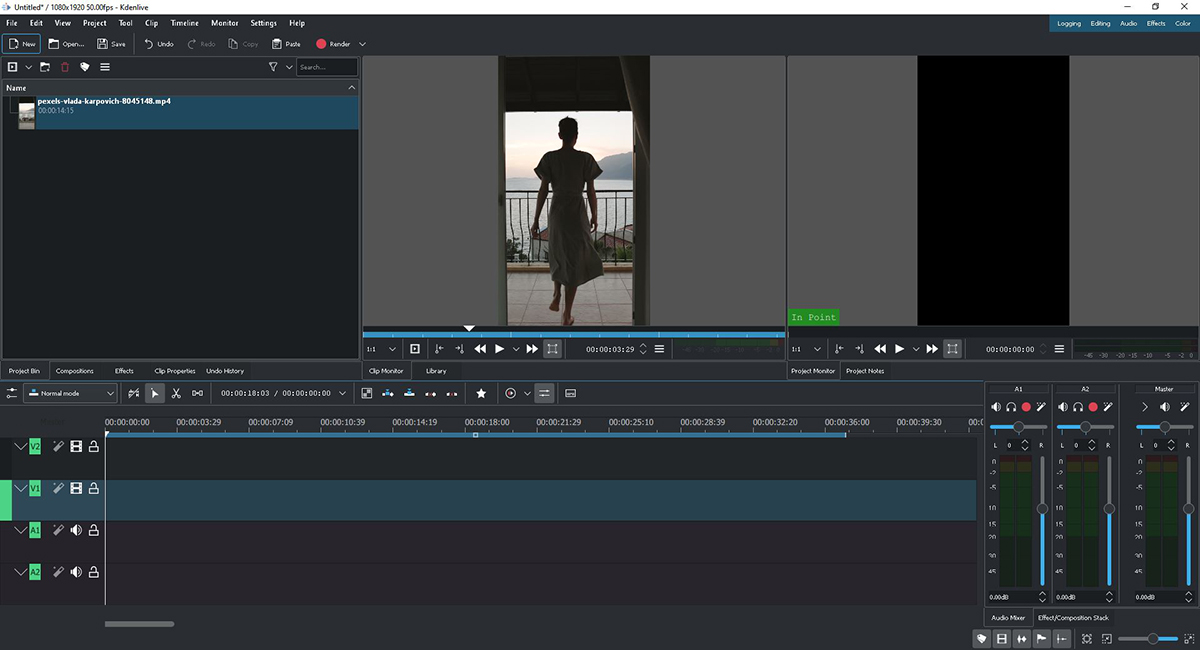This screenshot has width=1200, height=650.
Task: Toggle lock on track A2
Action: point(93,572)
